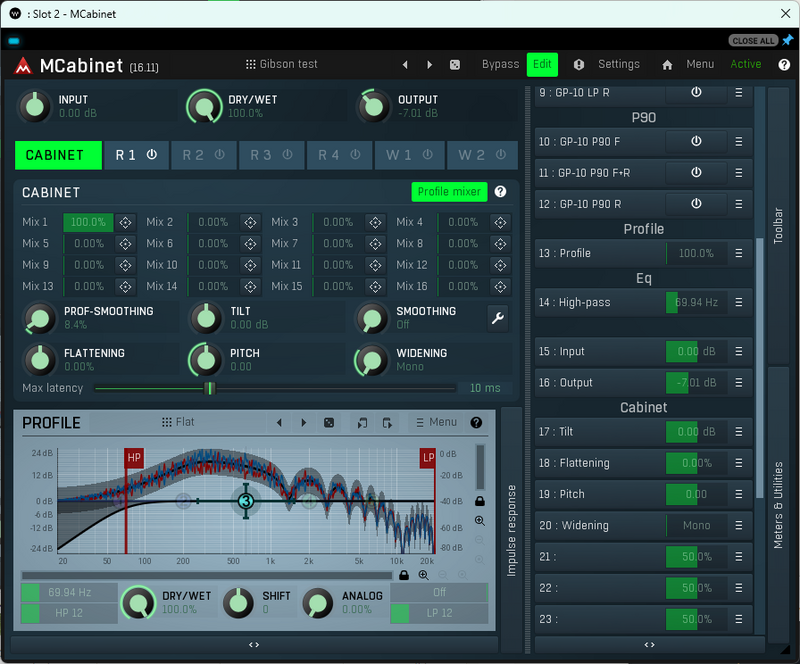The image size is (800, 664).
Task: Select previous profile preset arrow in Profile panel
Action: coord(279,423)
